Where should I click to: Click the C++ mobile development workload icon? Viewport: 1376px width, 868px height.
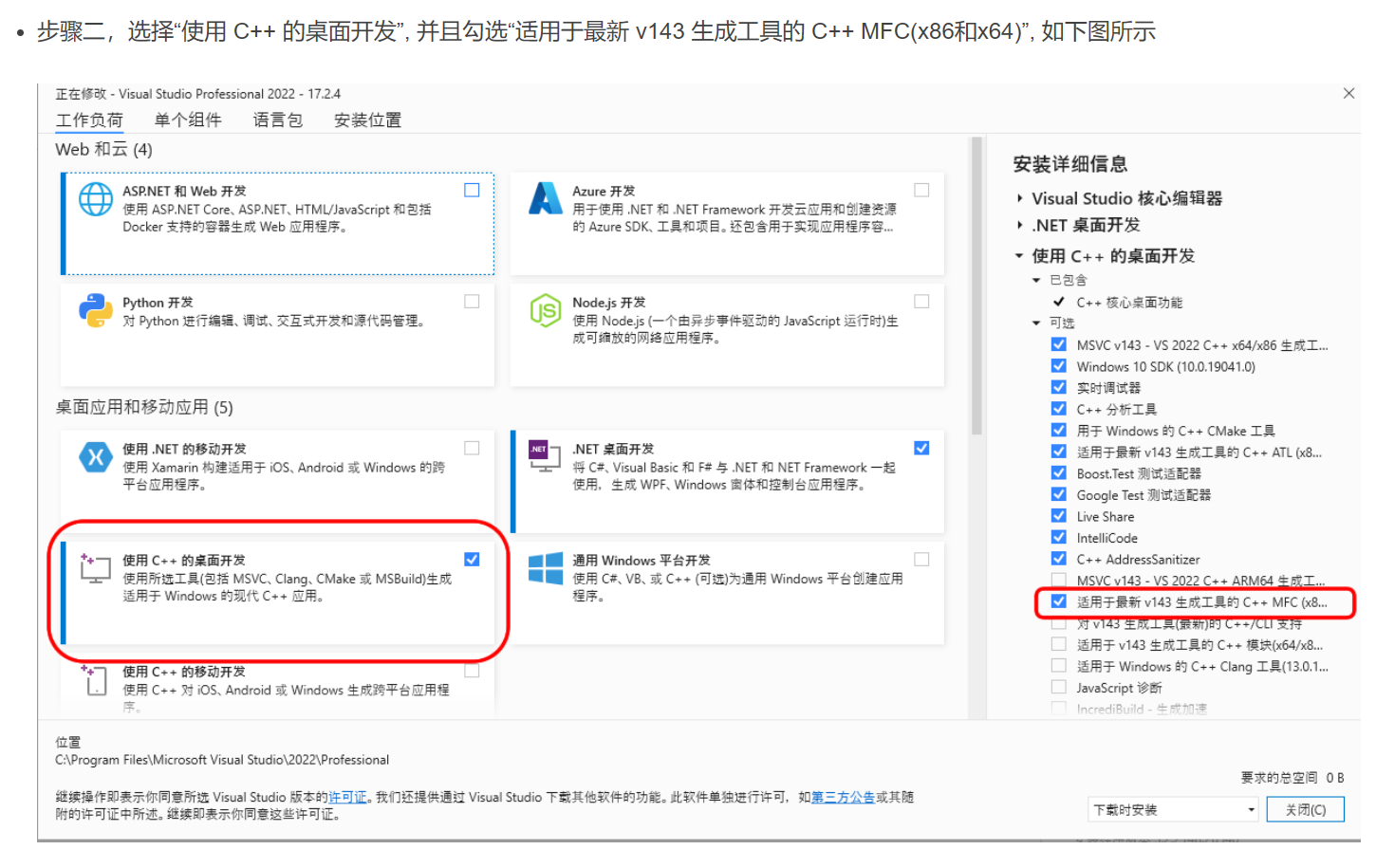(96, 679)
